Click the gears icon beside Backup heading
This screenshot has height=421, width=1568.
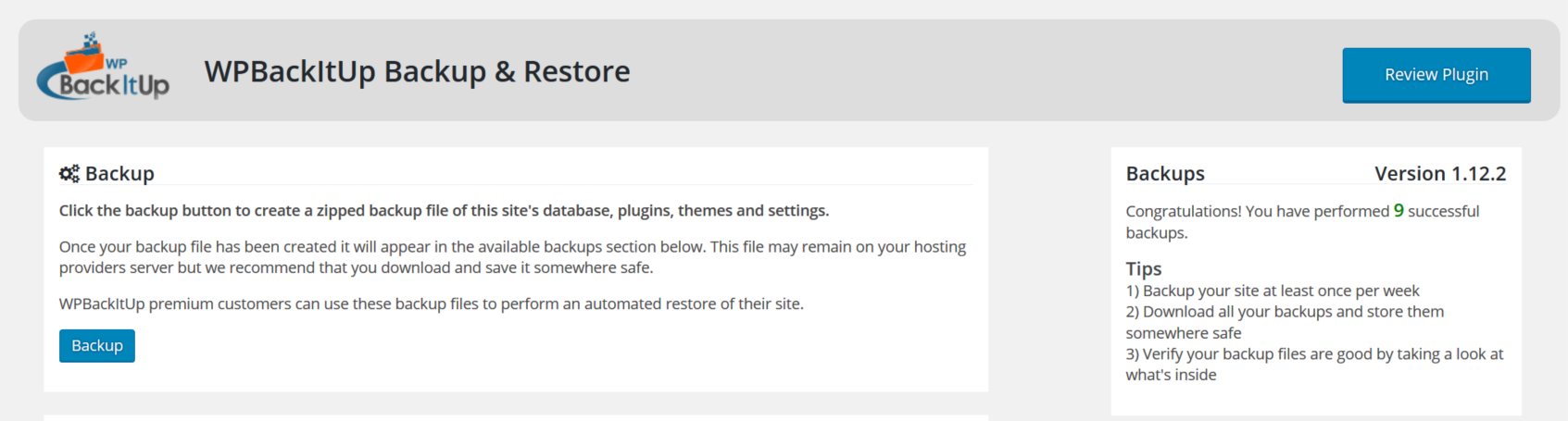coord(69,173)
